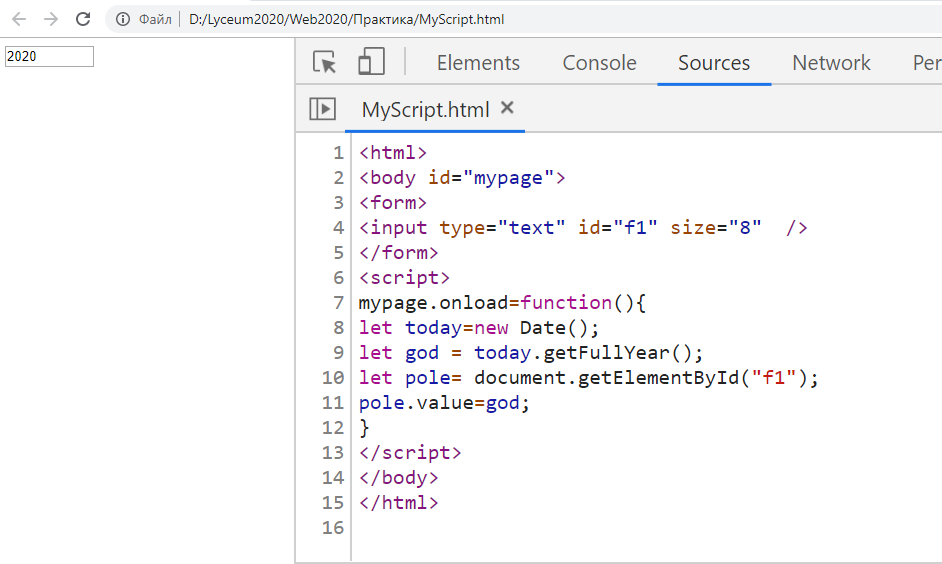Select the MyScript.html file tab
The image size is (942, 564).
(425, 110)
